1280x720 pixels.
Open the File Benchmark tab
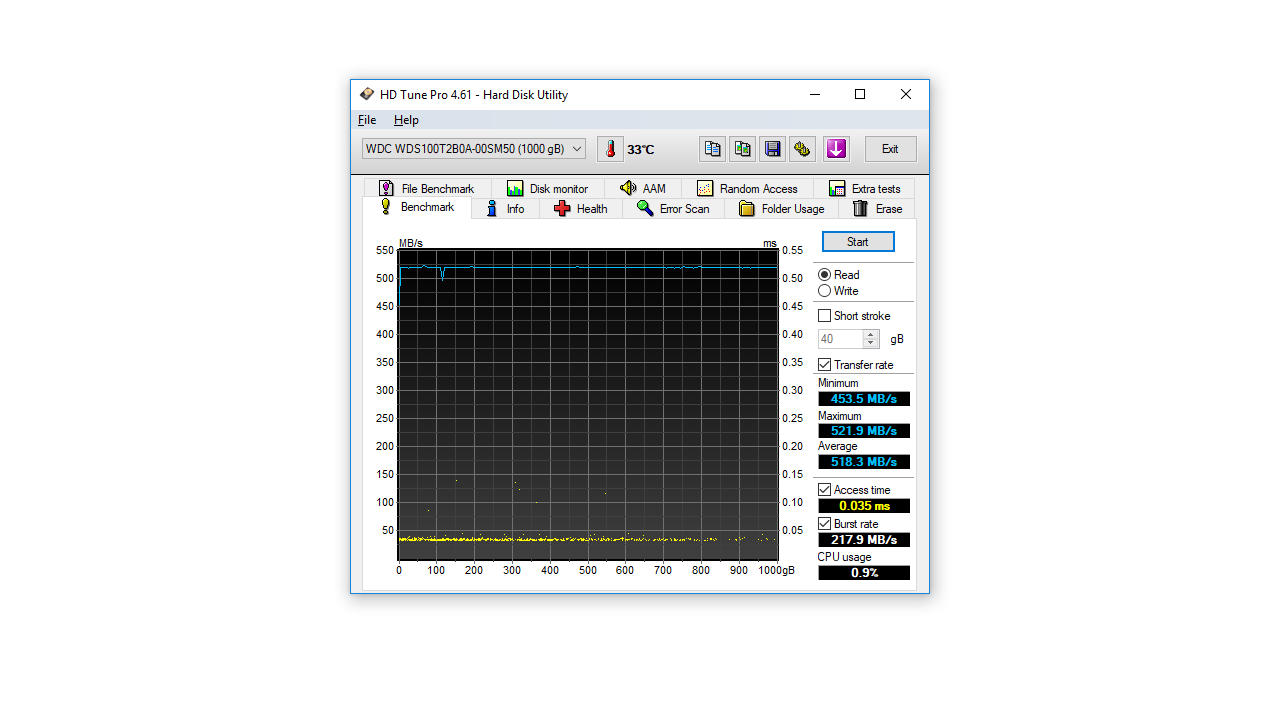pos(427,188)
